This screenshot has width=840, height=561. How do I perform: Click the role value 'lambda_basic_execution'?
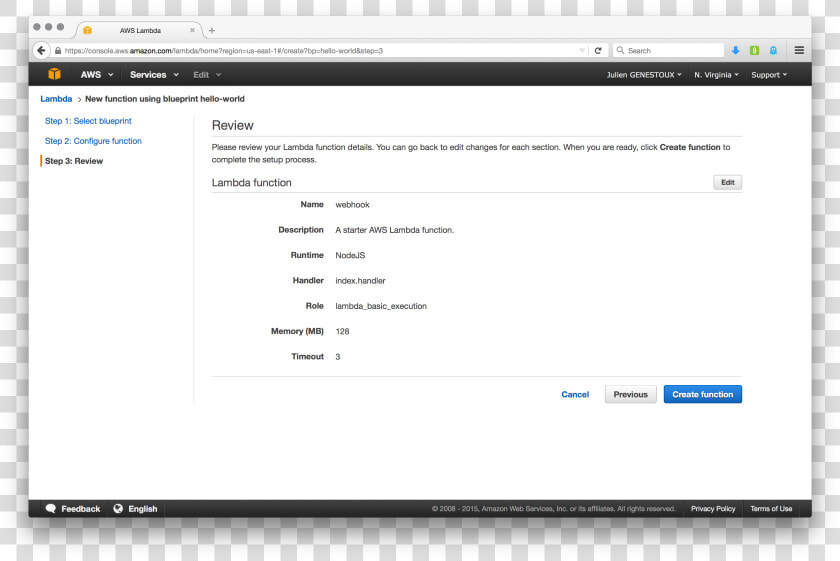(381, 306)
